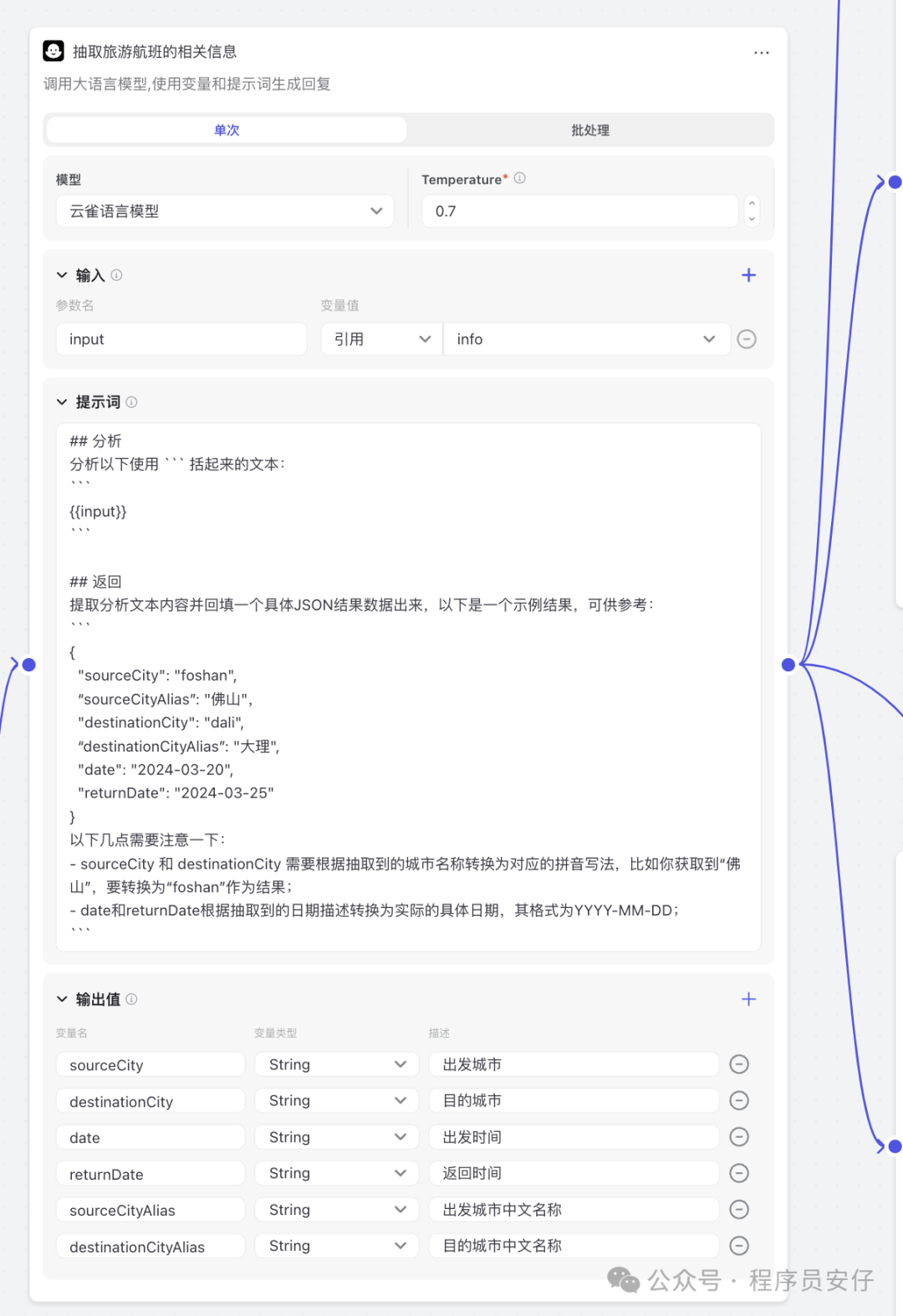Image resolution: width=903 pixels, height=1316 pixels.
Task: Click the lower right connected node port
Action: click(895, 1146)
